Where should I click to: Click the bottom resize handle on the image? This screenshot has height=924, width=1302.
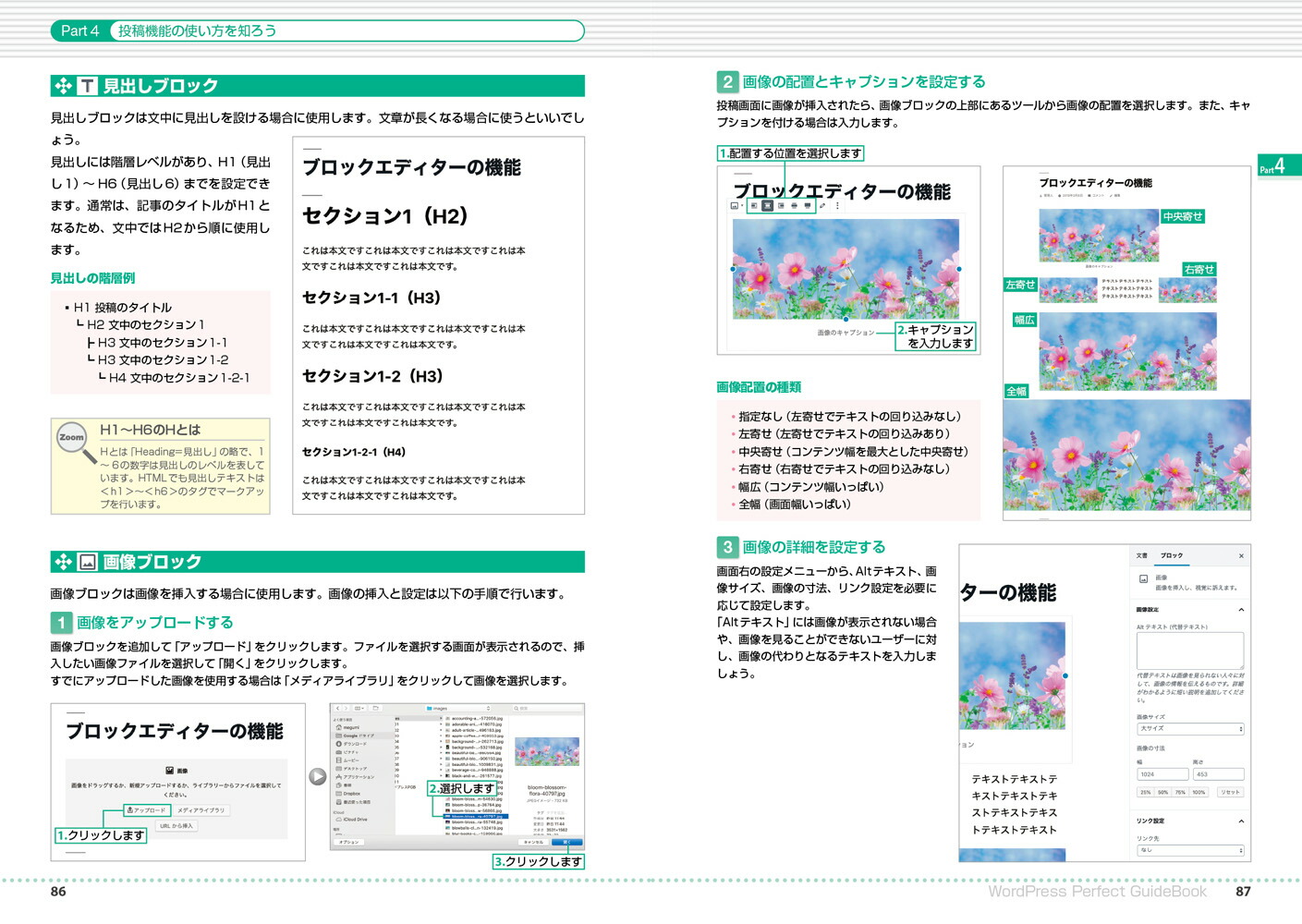pyautogui.click(x=846, y=319)
